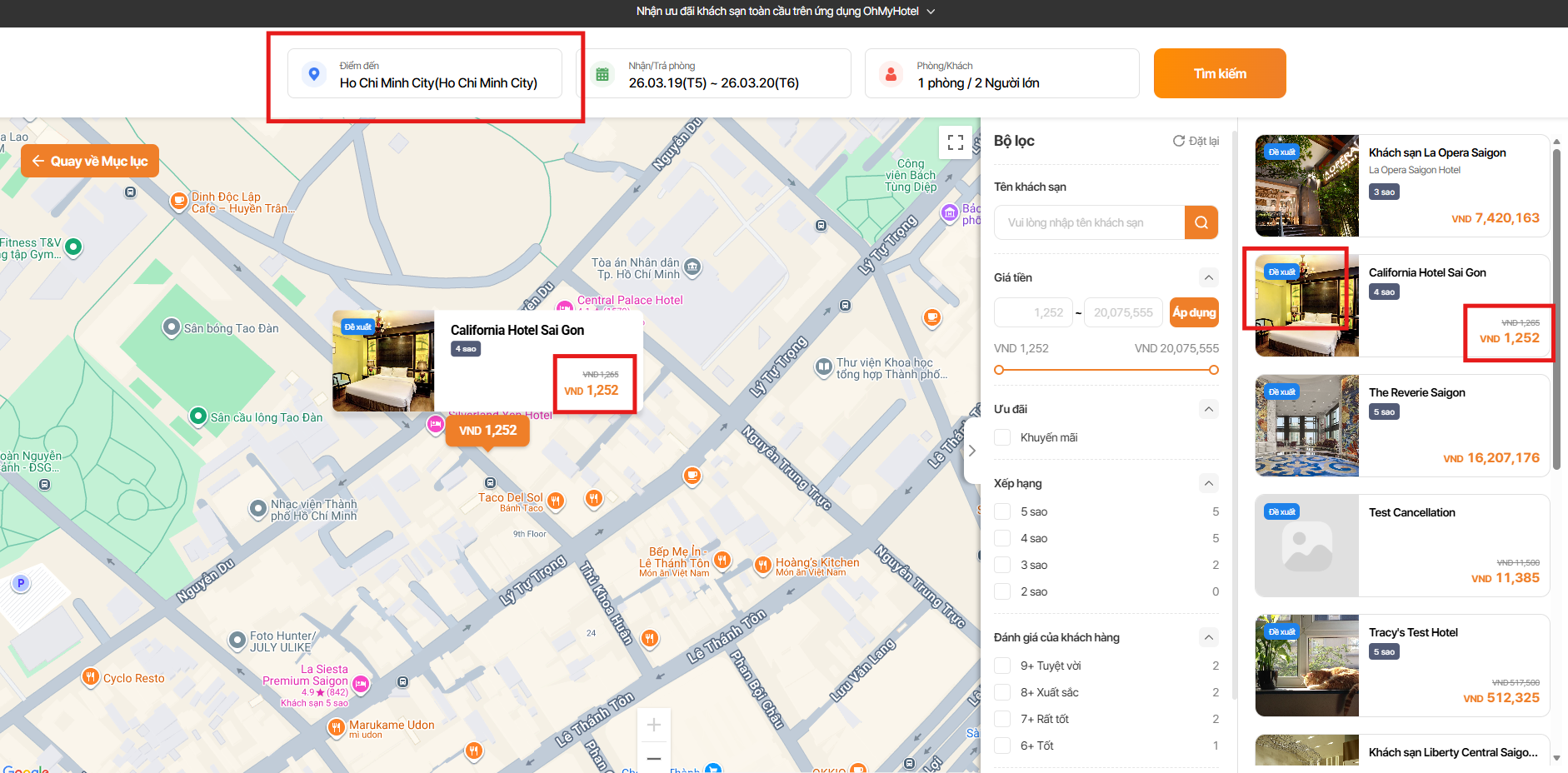Expand the OhMyHotel app promotion banner
1568x773 pixels.
pos(931,12)
